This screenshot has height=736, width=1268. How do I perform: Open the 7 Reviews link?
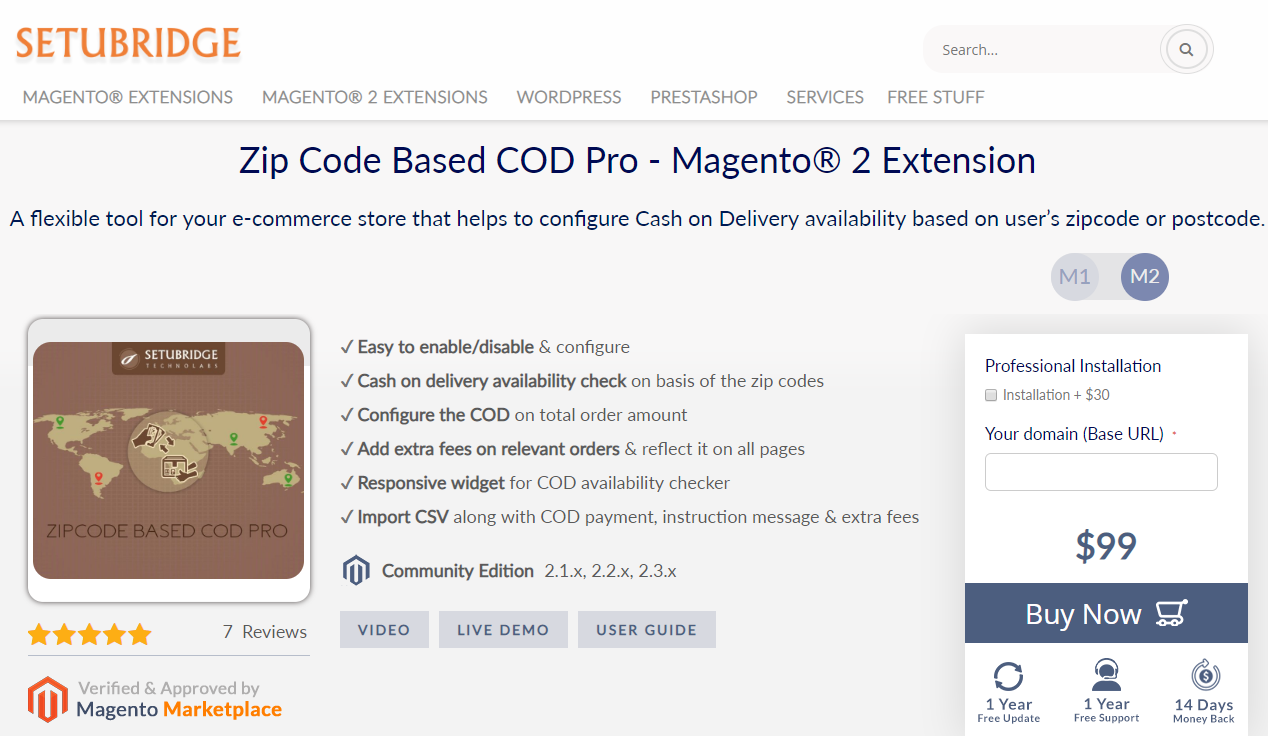point(264,631)
